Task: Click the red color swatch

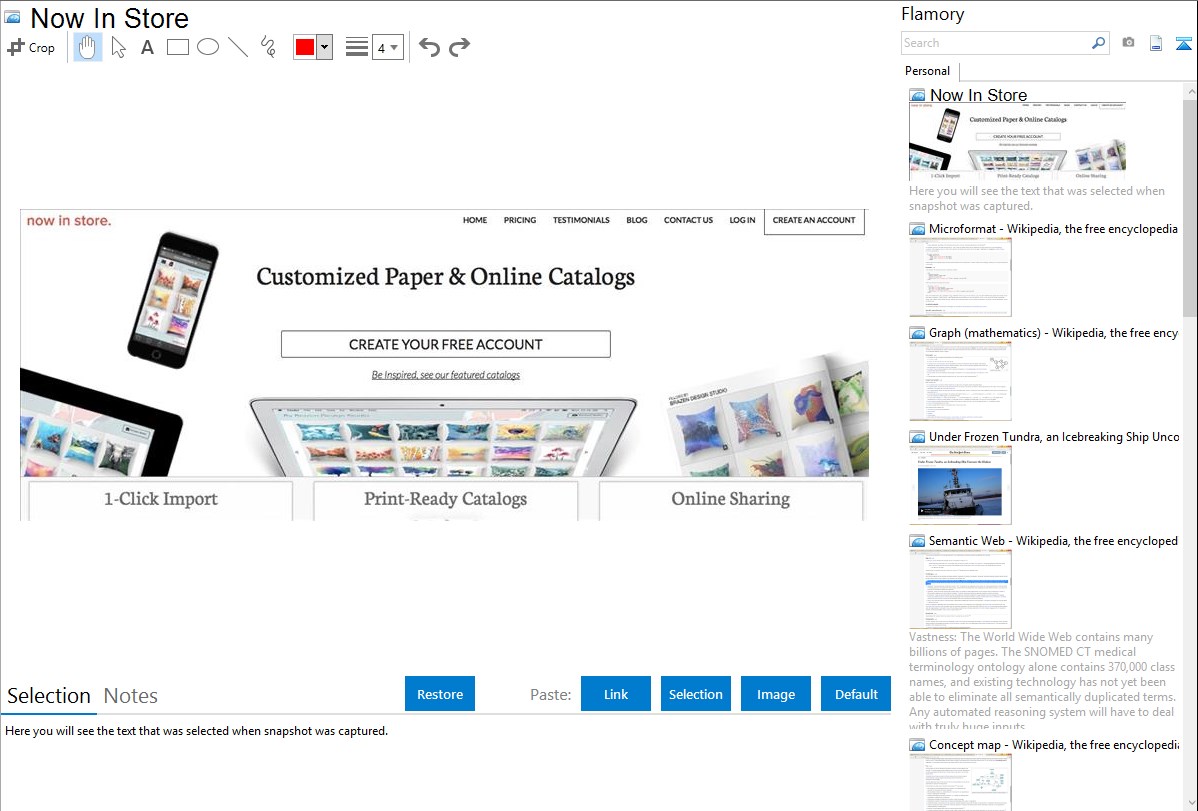Action: [x=305, y=47]
